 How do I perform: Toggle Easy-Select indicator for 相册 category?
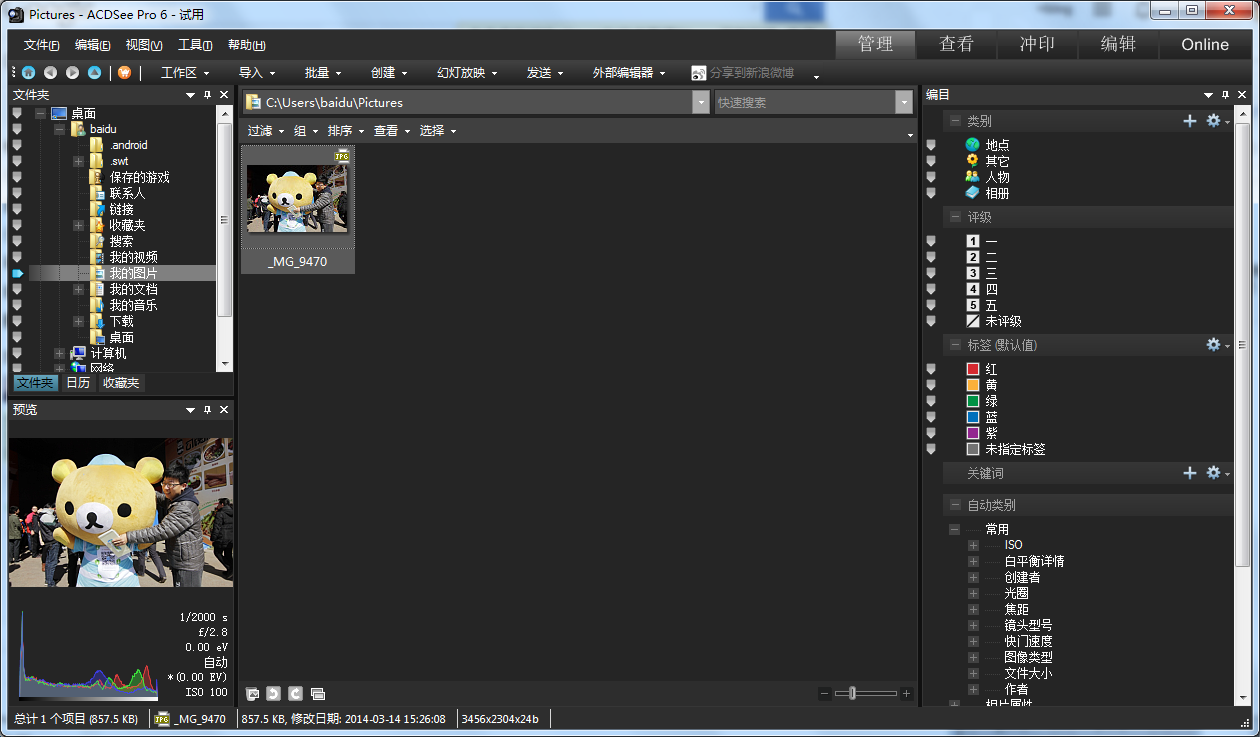(931, 193)
